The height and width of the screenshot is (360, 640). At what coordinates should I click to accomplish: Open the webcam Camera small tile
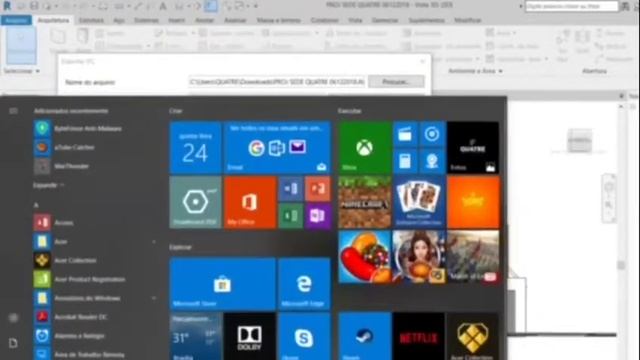click(432, 161)
